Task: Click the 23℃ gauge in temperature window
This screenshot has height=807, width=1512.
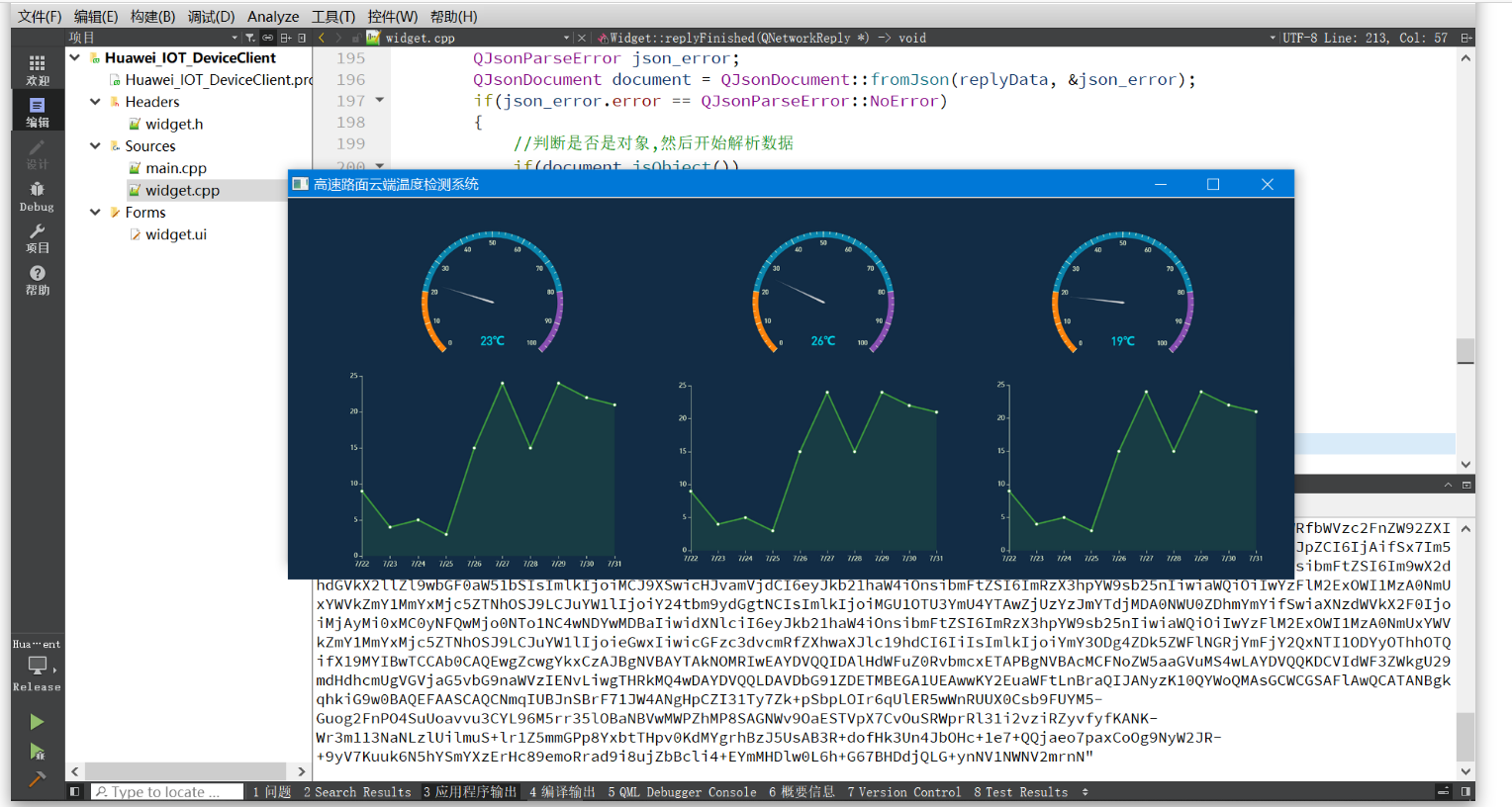Action: (x=493, y=294)
